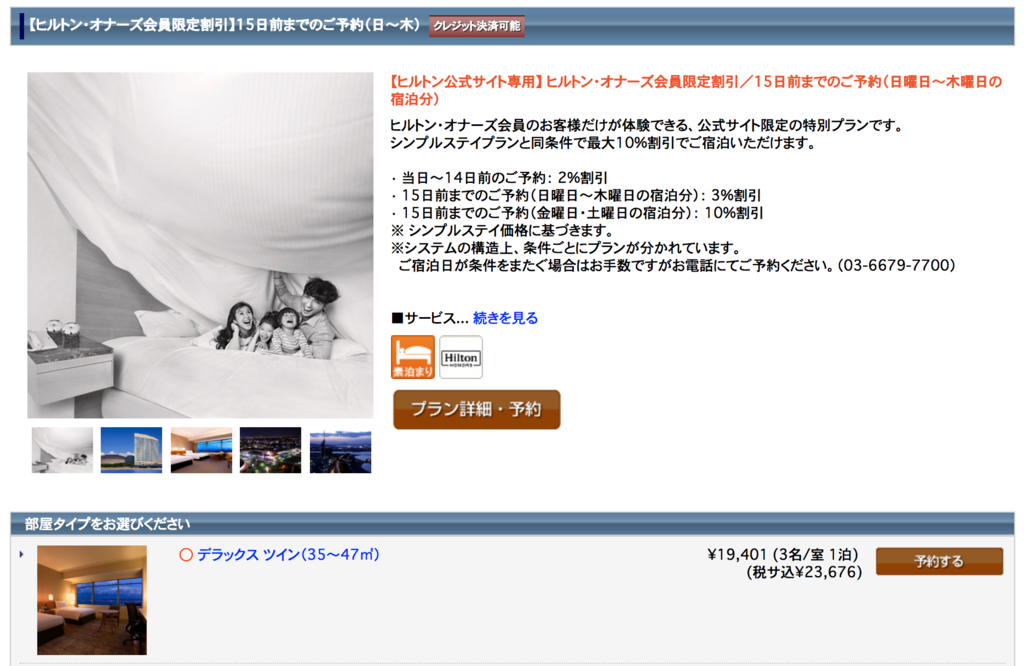The image size is (1024, 666).
Task: Click the orange plan title heading
Action: coord(696,90)
